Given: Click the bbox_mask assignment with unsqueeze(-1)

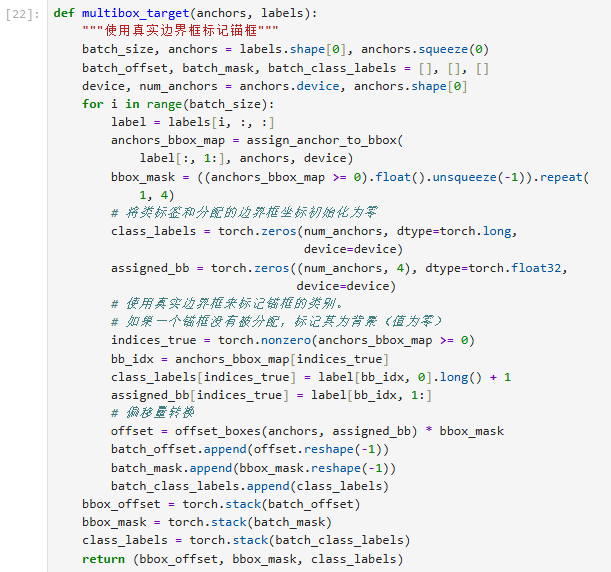Looking at the screenshot, I should [x=350, y=177].
